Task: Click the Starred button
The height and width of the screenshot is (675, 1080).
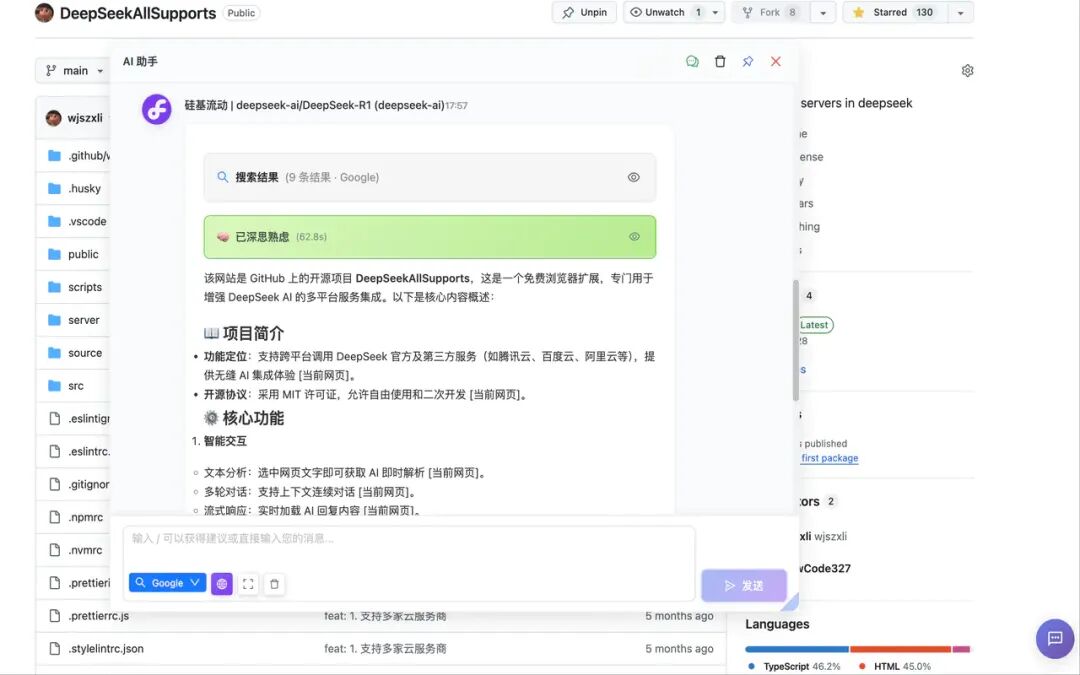Action: coord(894,12)
